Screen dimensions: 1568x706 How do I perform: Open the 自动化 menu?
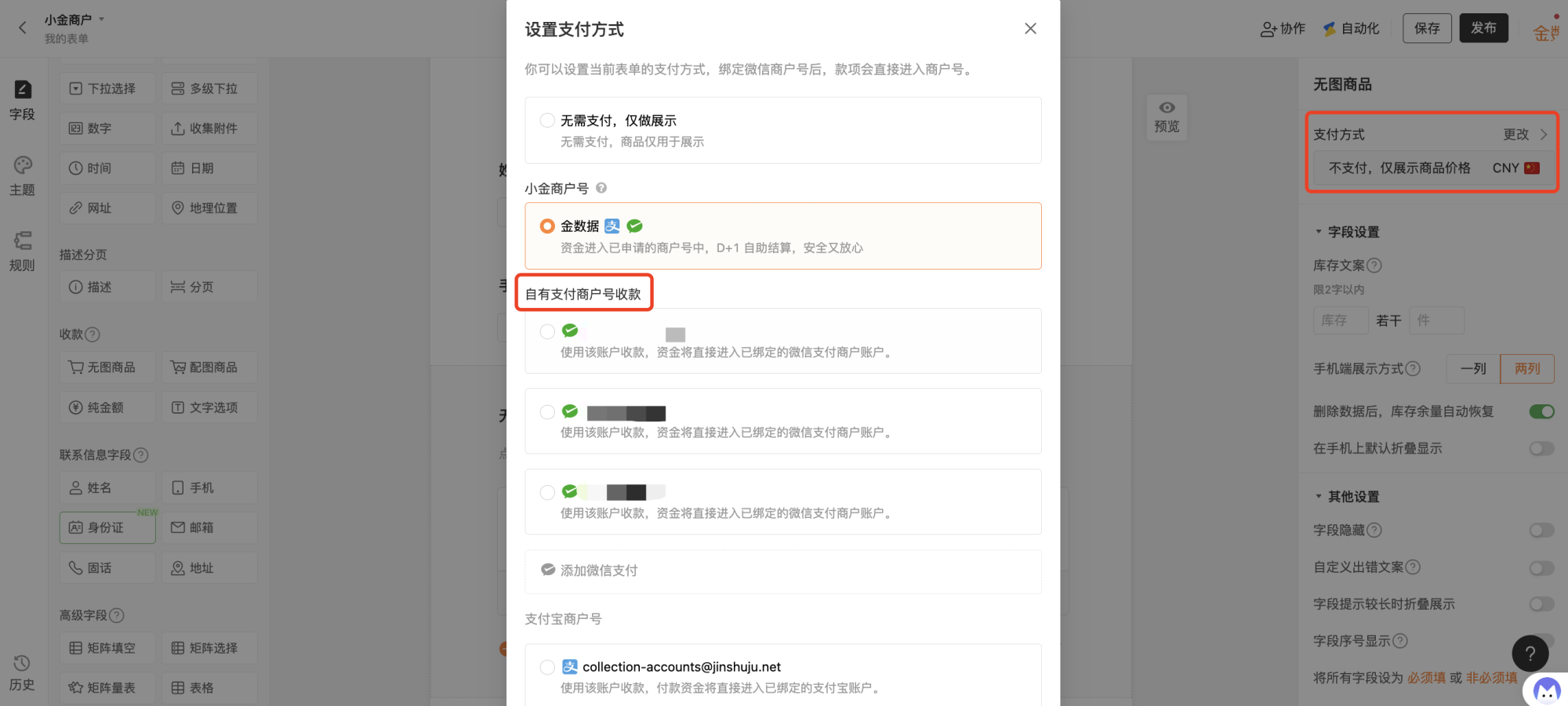coord(1351,29)
